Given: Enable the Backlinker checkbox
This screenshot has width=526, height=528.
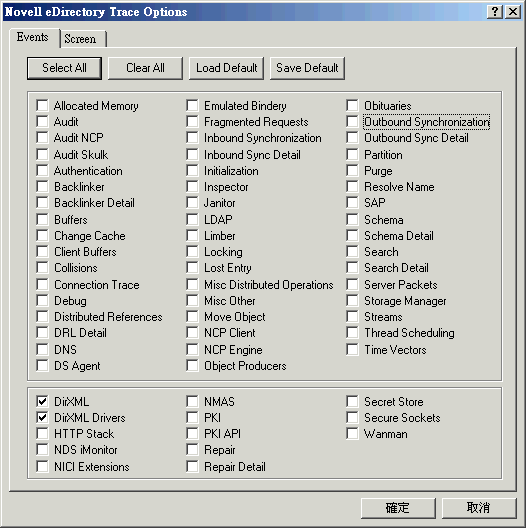Looking at the screenshot, I should pos(42,187).
